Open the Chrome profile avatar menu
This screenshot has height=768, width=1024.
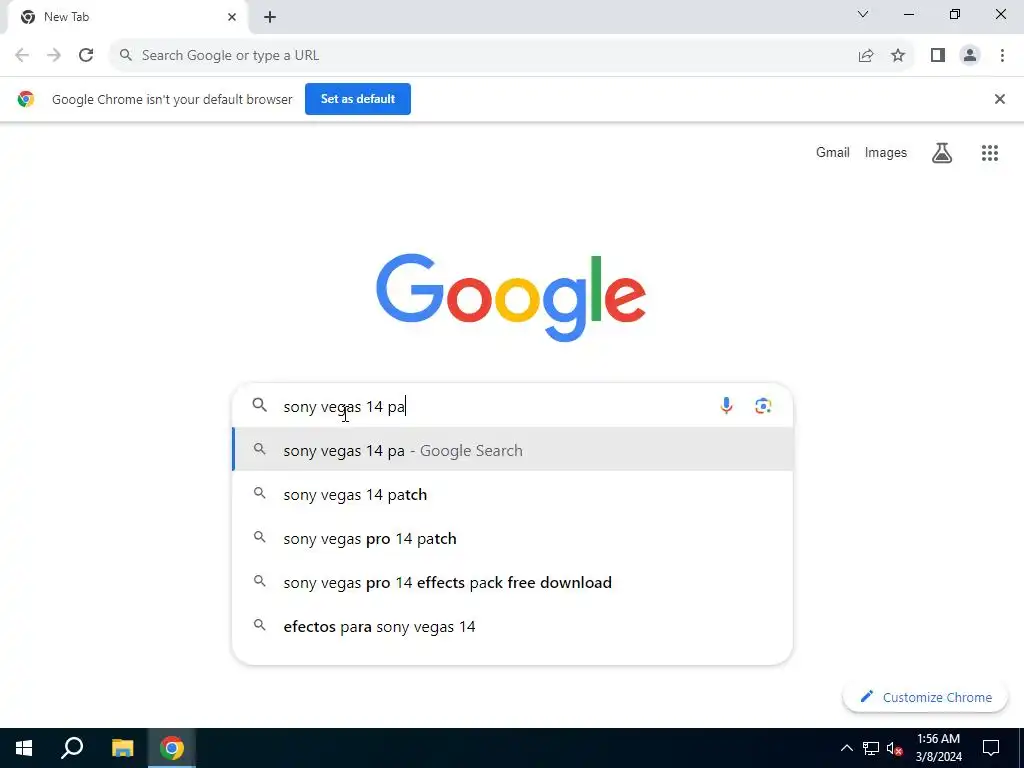coord(970,56)
